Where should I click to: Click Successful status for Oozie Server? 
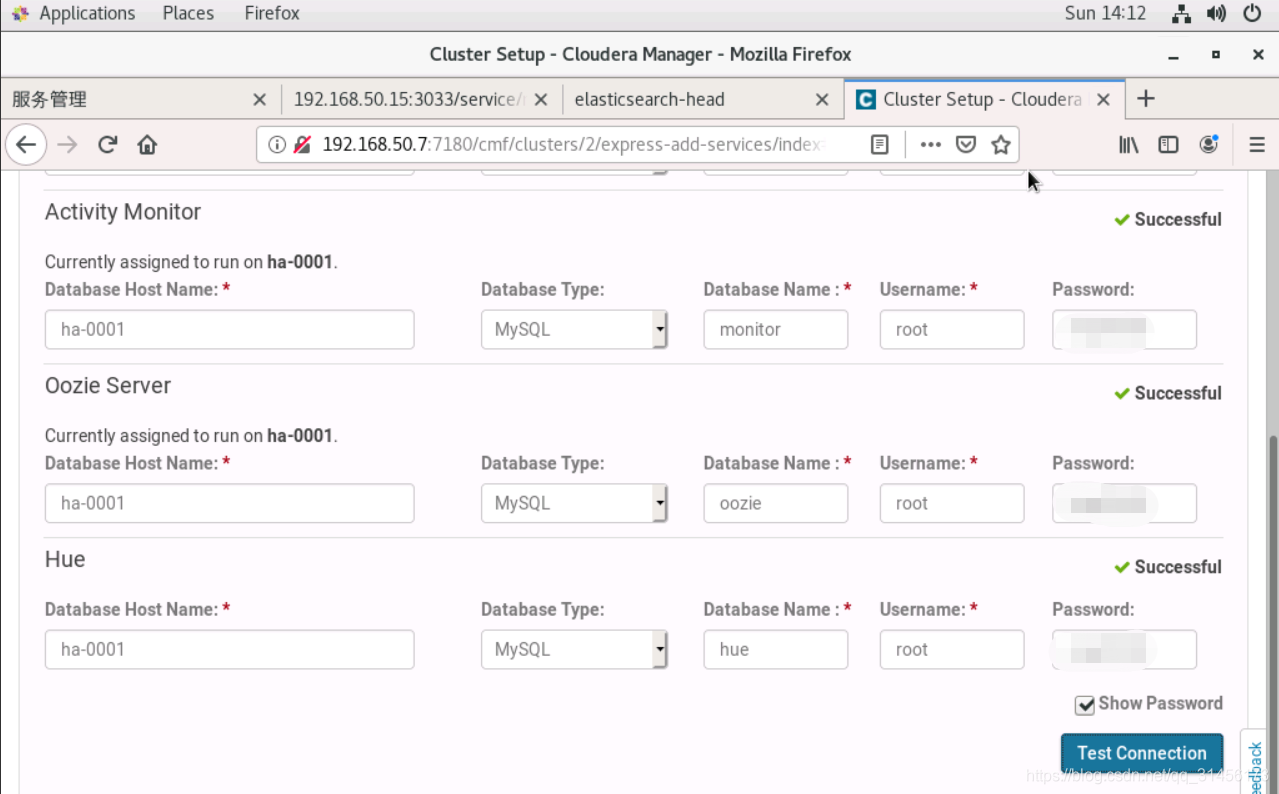click(1168, 393)
